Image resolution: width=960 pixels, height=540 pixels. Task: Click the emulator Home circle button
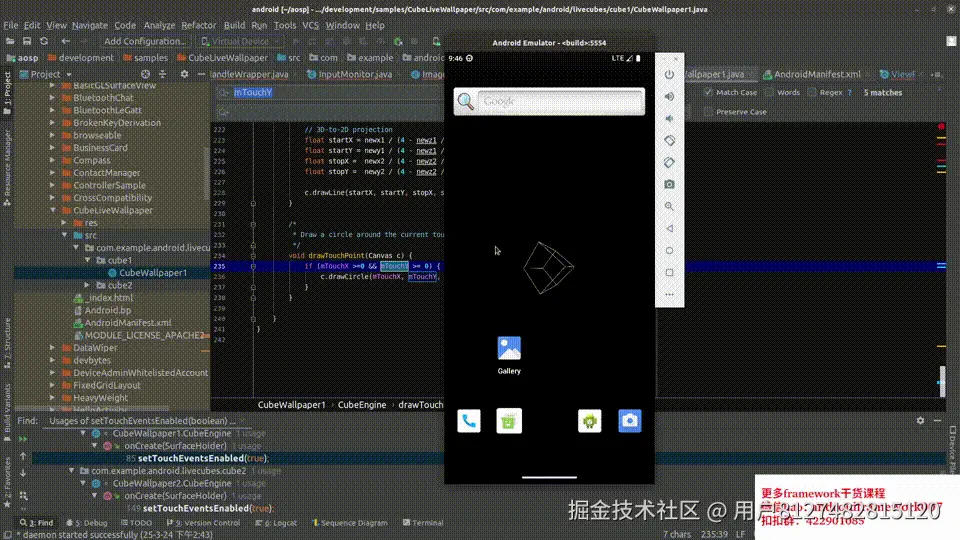click(669, 250)
